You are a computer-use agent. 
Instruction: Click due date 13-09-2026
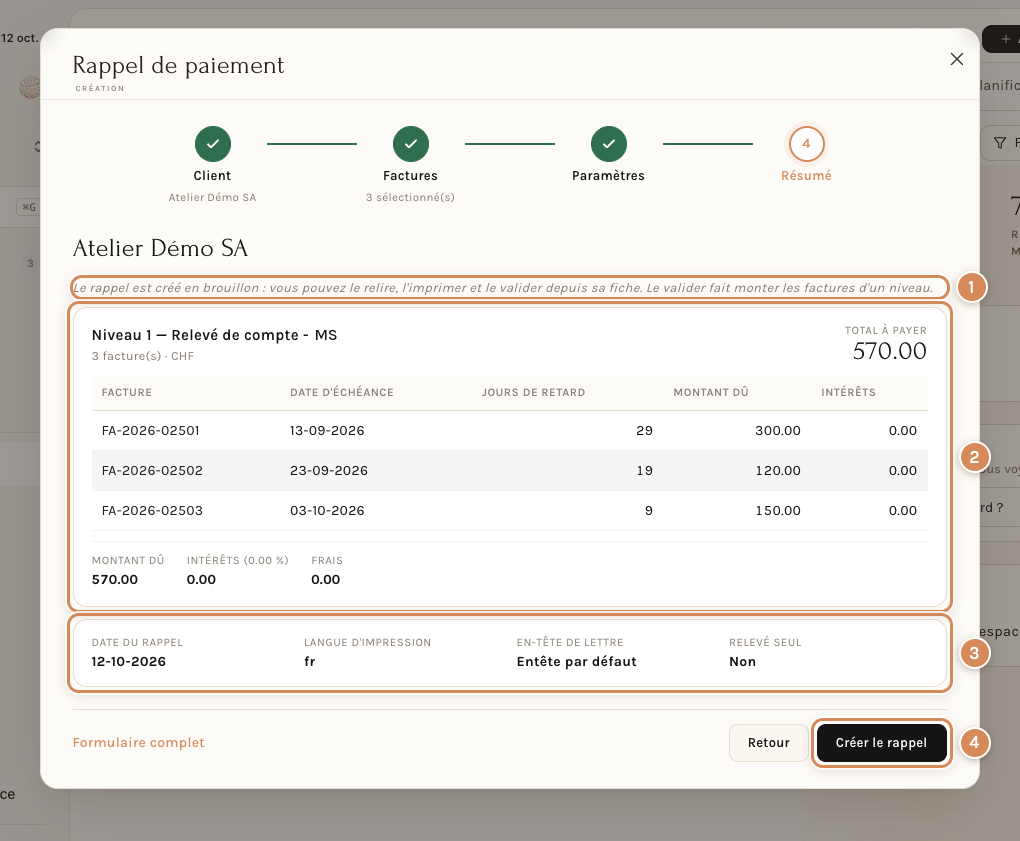(x=327, y=431)
